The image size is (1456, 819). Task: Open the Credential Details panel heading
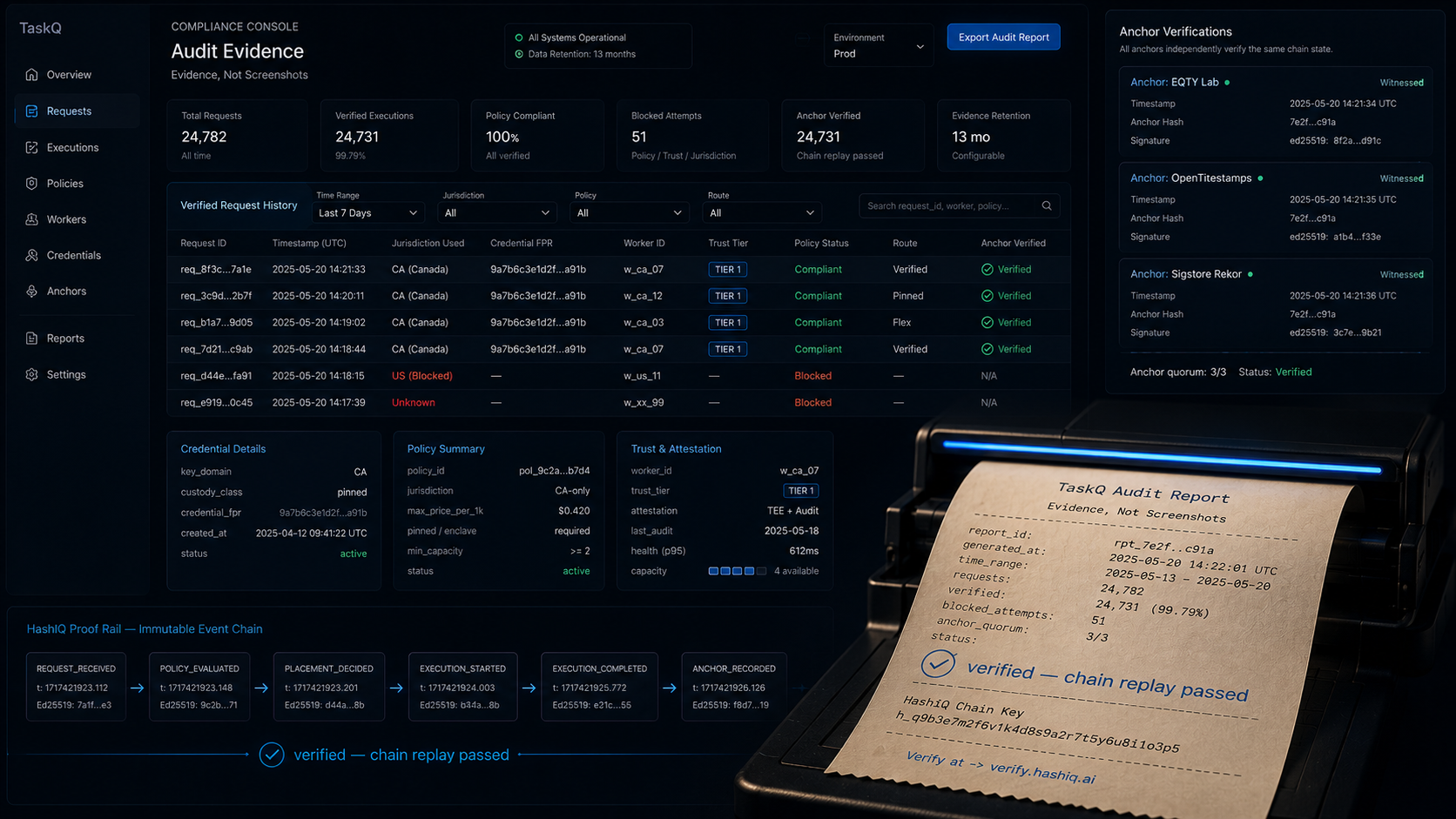click(x=223, y=449)
